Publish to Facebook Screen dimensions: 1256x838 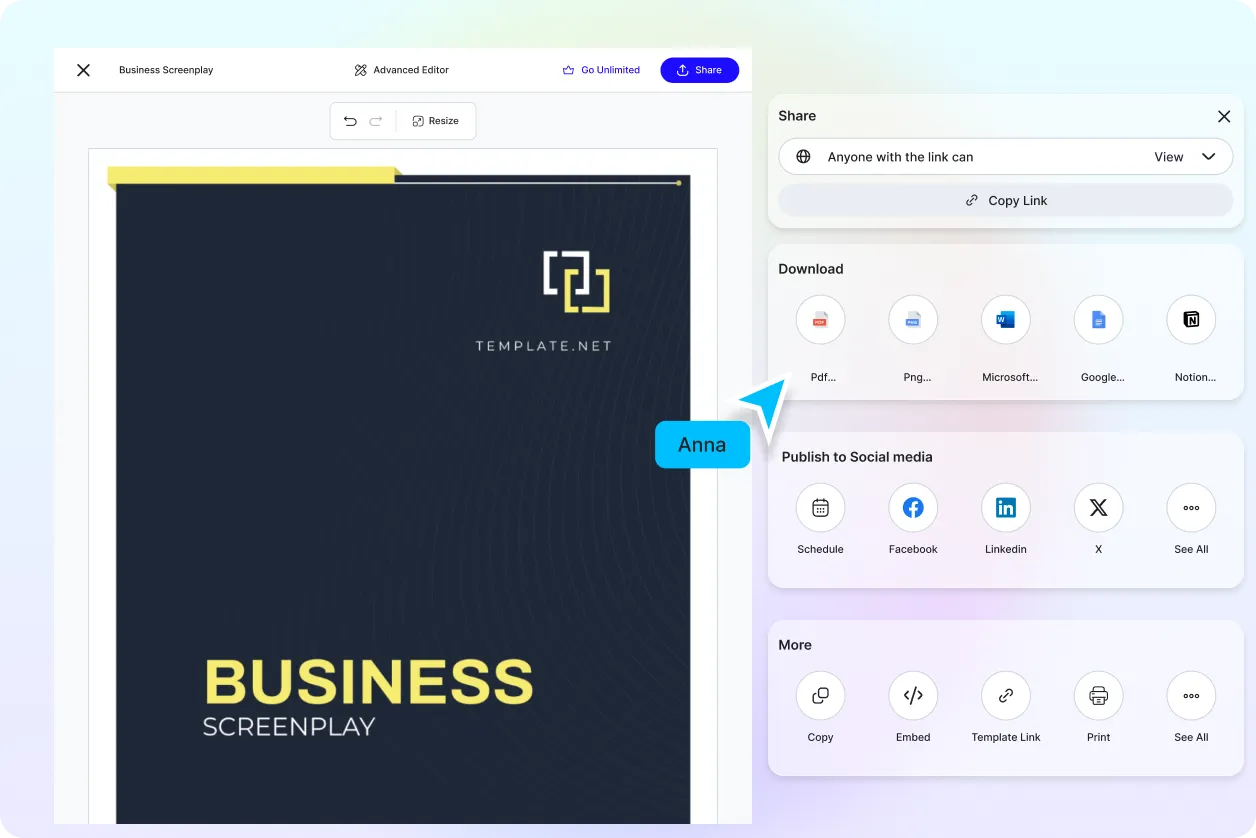(913, 508)
